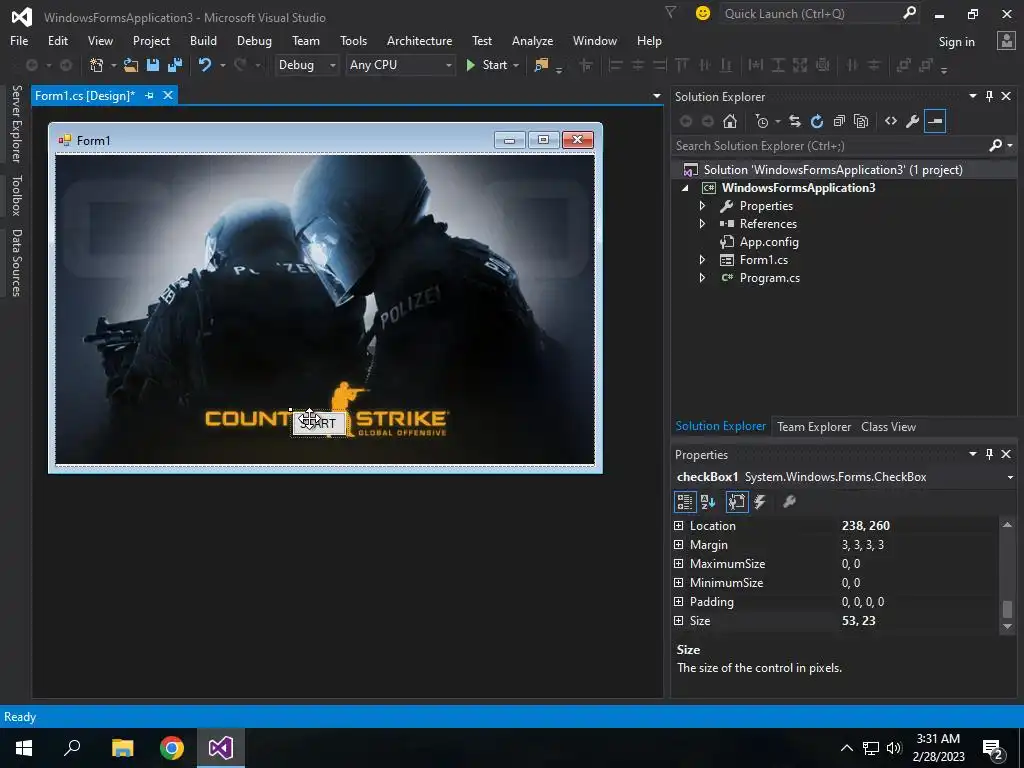1024x768 pixels.
Task: Open the Toolbox side tab
Action: pos(16,195)
